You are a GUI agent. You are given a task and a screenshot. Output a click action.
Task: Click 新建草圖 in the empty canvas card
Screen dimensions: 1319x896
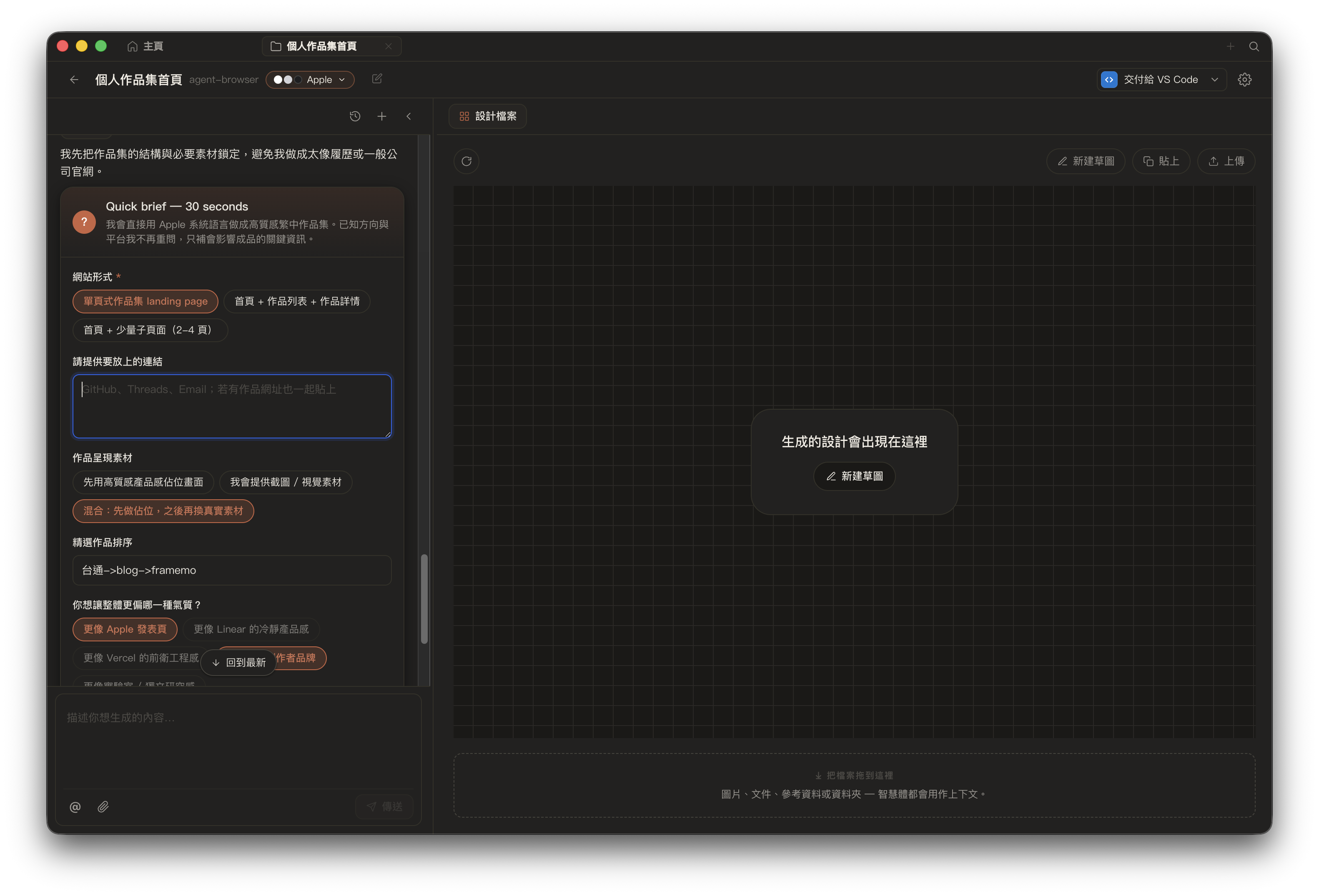coord(854,476)
